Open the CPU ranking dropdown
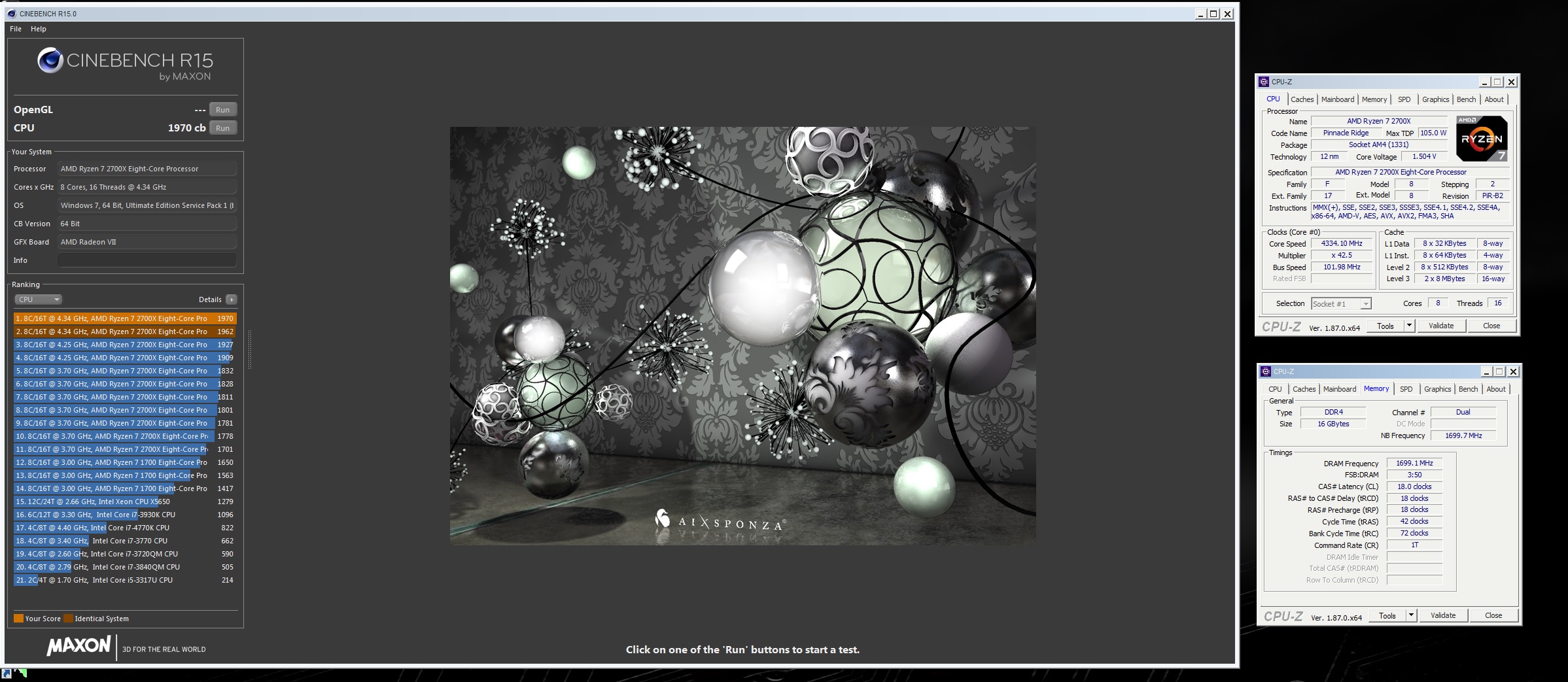The width and height of the screenshot is (1568, 682). [38, 299]
